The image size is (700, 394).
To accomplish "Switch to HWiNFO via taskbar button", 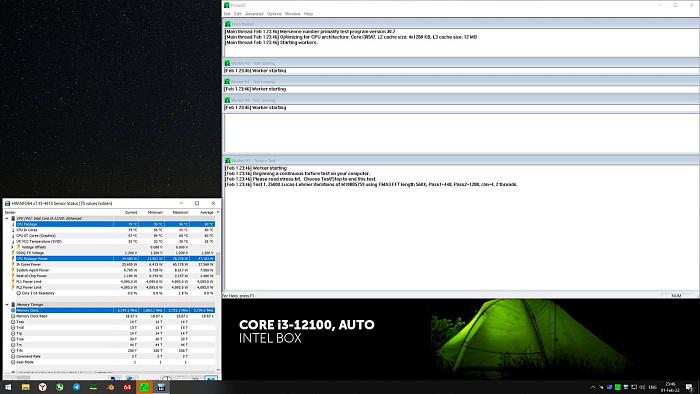I will pos(161,387).
